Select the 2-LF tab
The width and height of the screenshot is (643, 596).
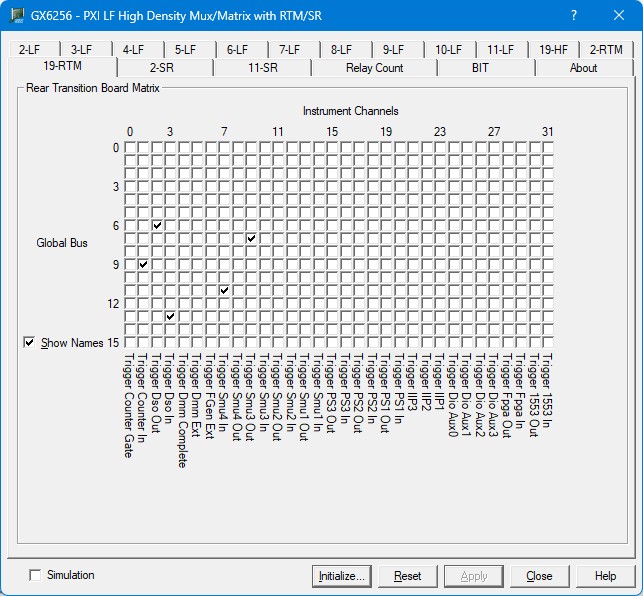tap(31, 49)
